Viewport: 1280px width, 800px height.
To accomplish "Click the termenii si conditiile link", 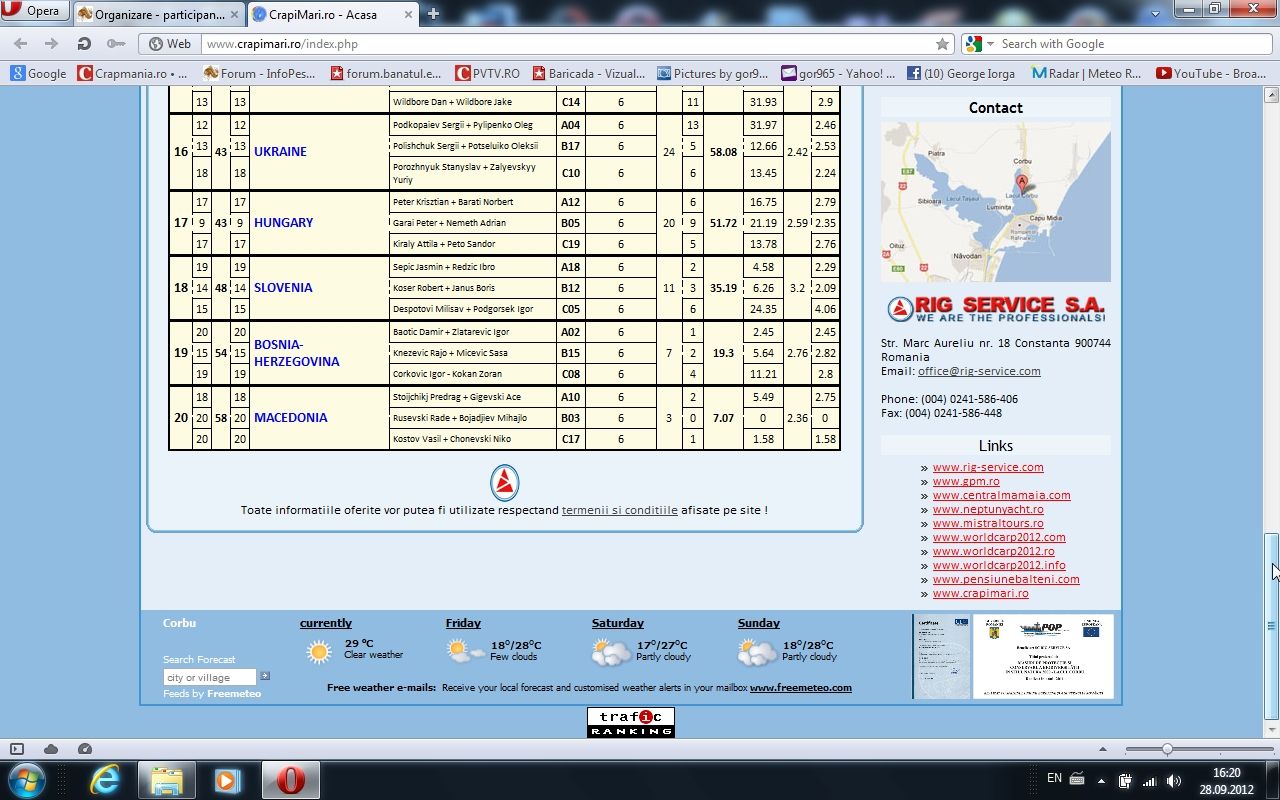I will coord(619,510).
